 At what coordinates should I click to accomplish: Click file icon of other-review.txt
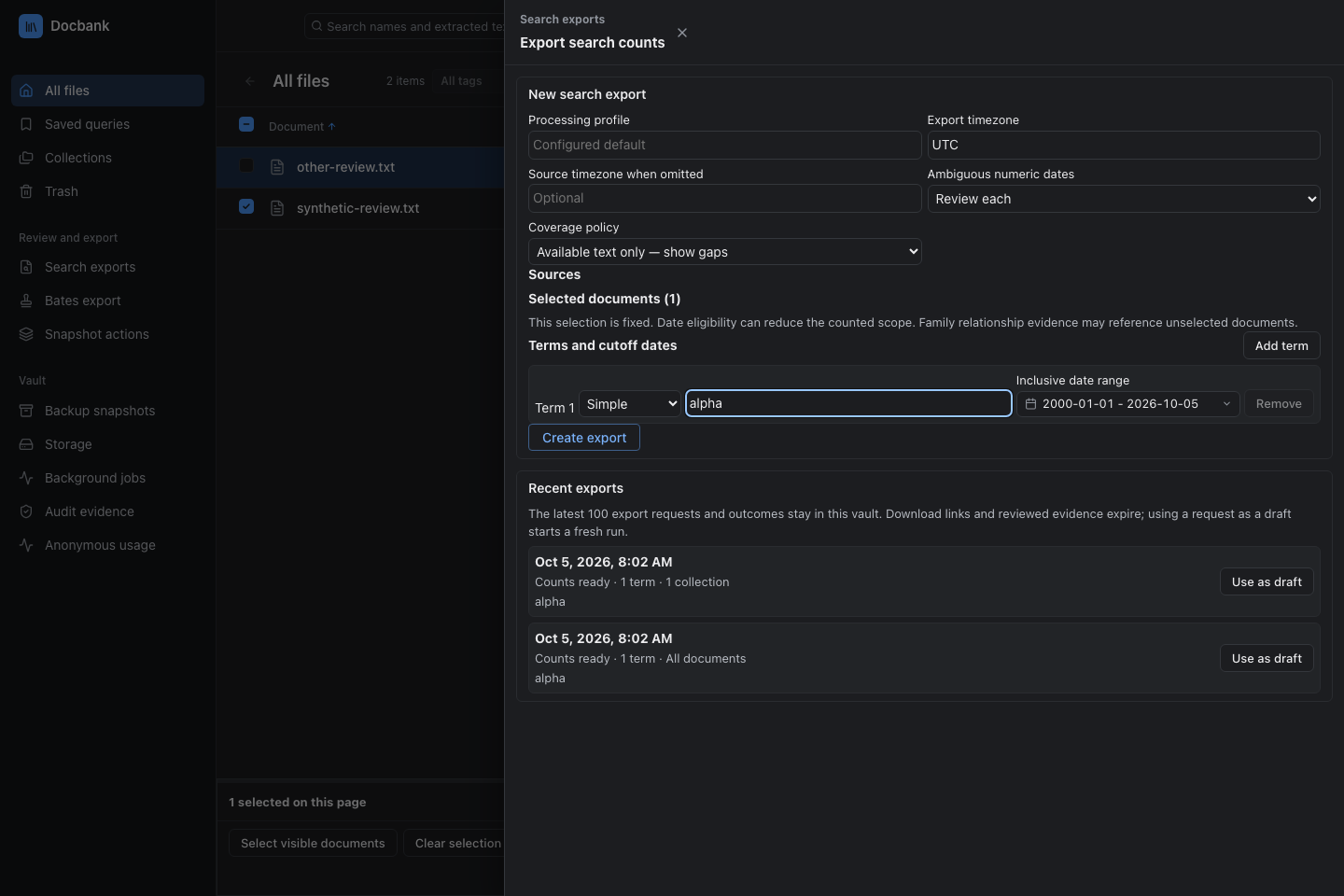pyautogui.click(x=277, y=167)
